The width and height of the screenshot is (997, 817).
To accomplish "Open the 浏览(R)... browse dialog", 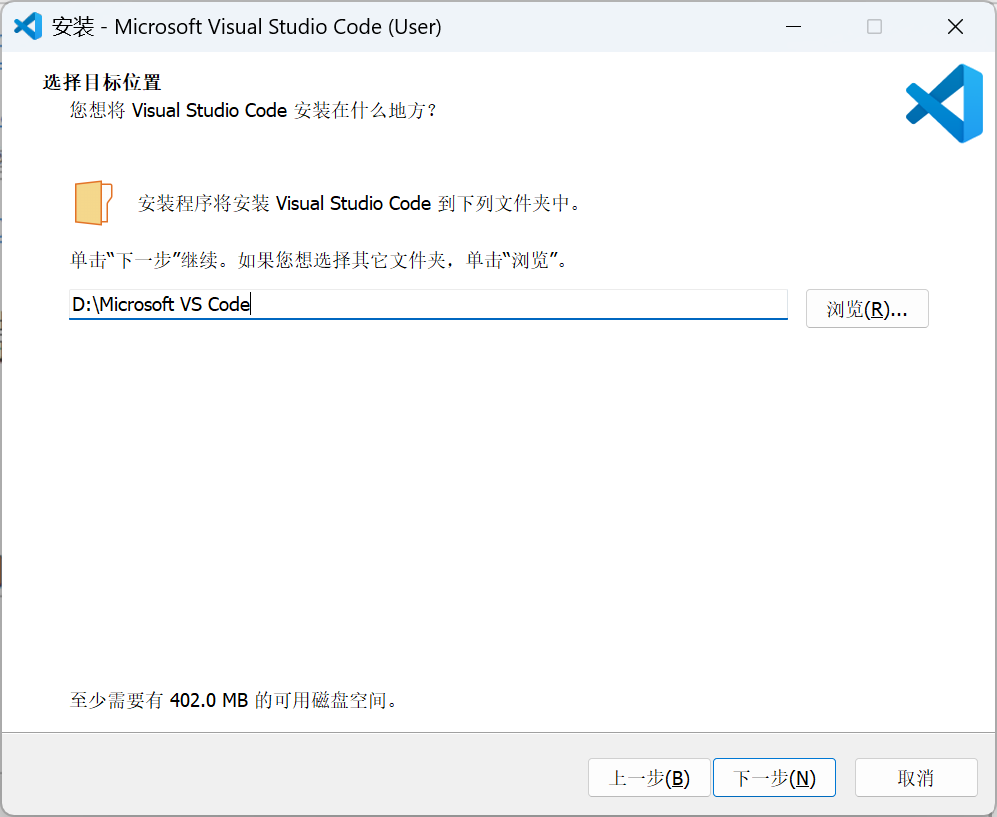I will click(x=867, y=309).
